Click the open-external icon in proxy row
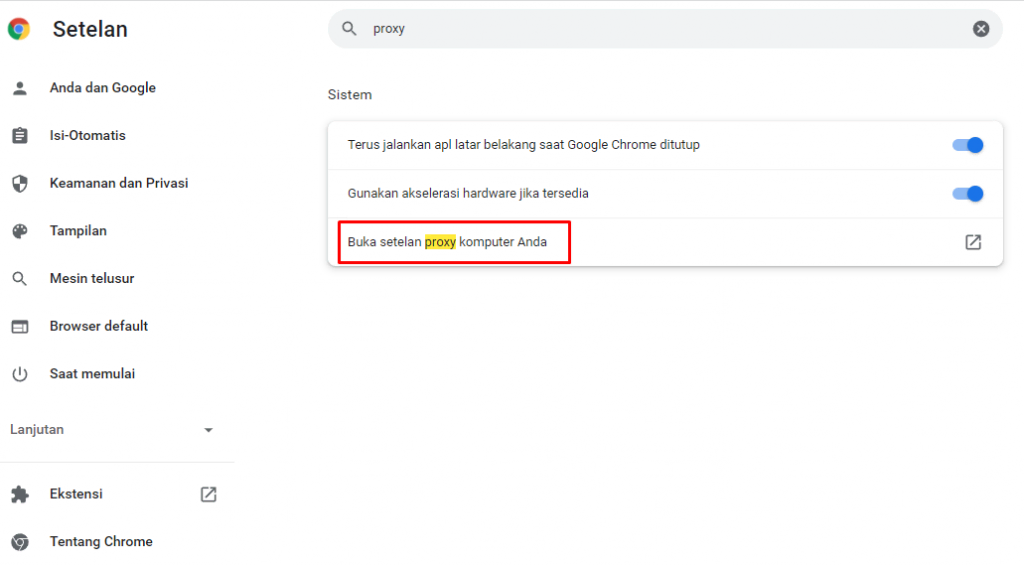The height and width of the screenshot is (565, 1024). tap(972, 242)
